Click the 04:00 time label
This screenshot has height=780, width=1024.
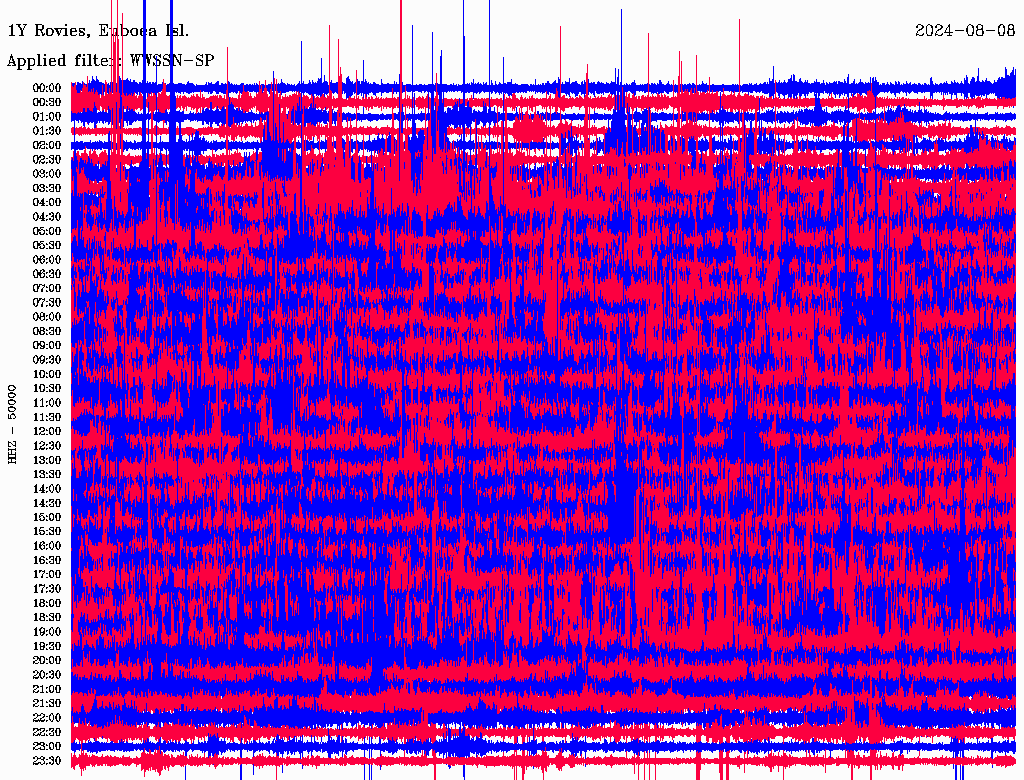(47, 203)
